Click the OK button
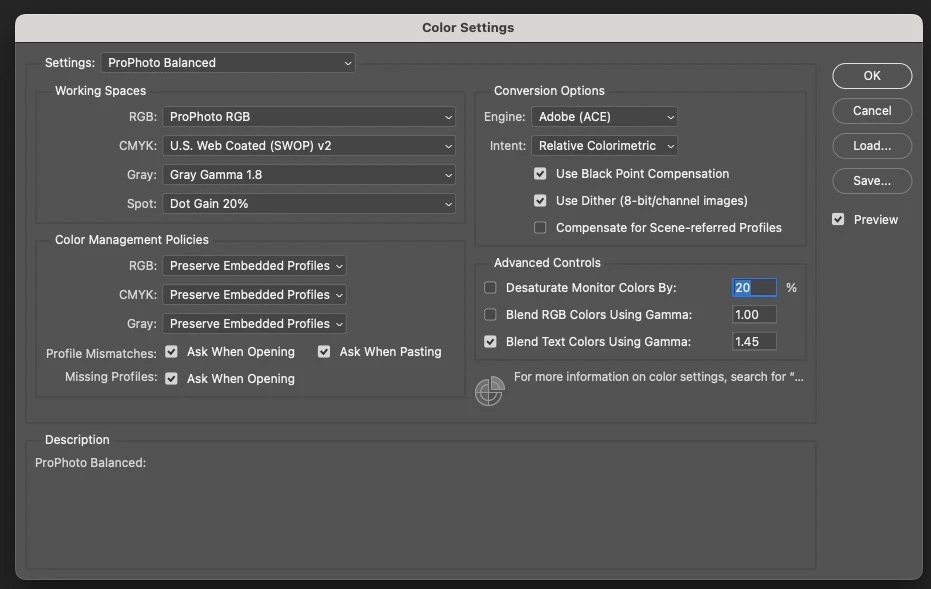The width and height of the screenshot is (931, 589). (x=872, y=76)
